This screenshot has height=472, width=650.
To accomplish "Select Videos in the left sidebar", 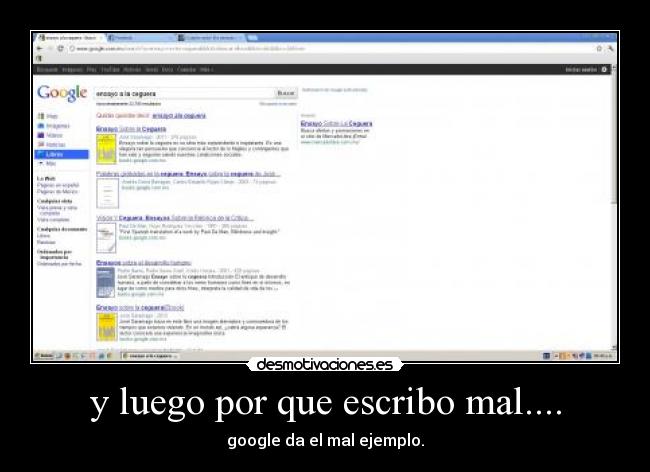I will (x=50, y=136).
